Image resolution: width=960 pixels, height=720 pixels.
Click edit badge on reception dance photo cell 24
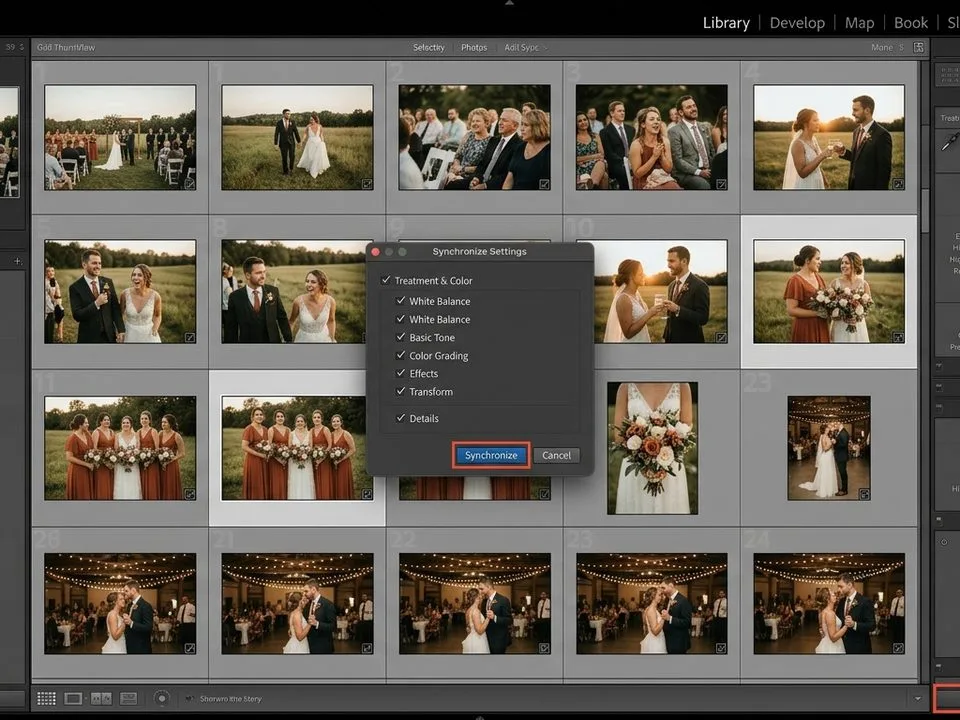898,648
